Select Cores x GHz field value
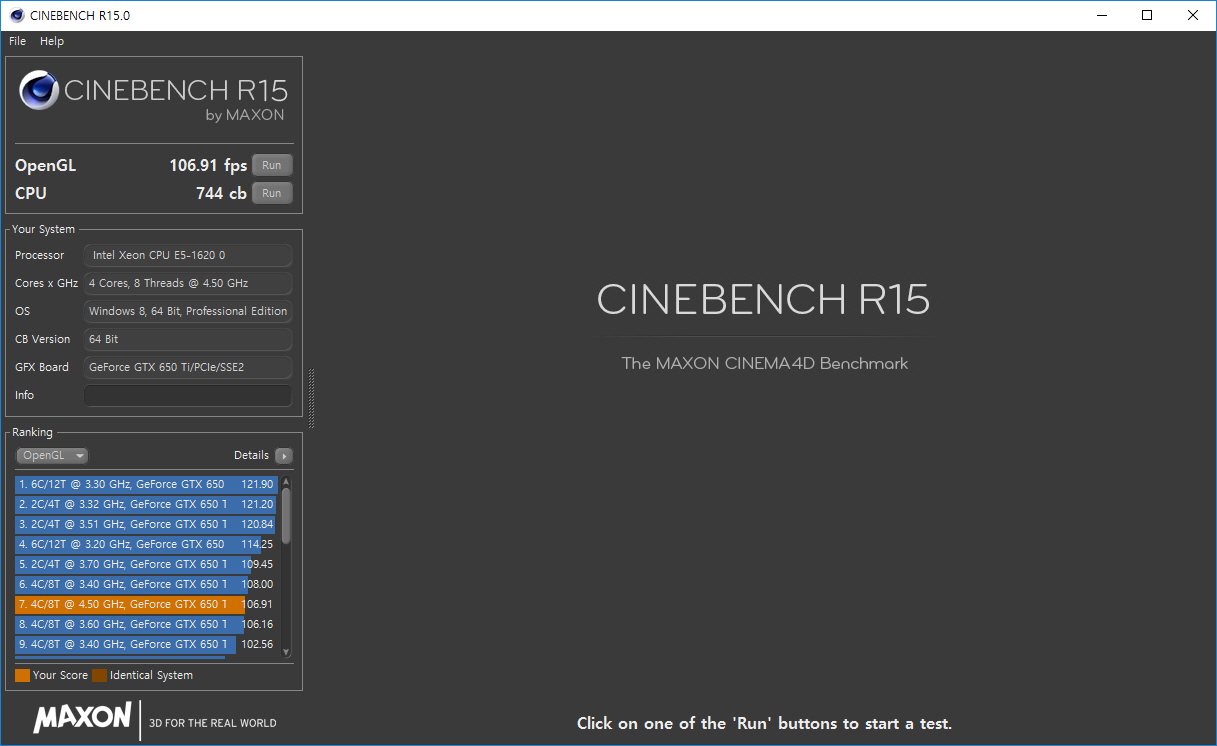The image size is (1217, 746). click(x=188, y=283)
